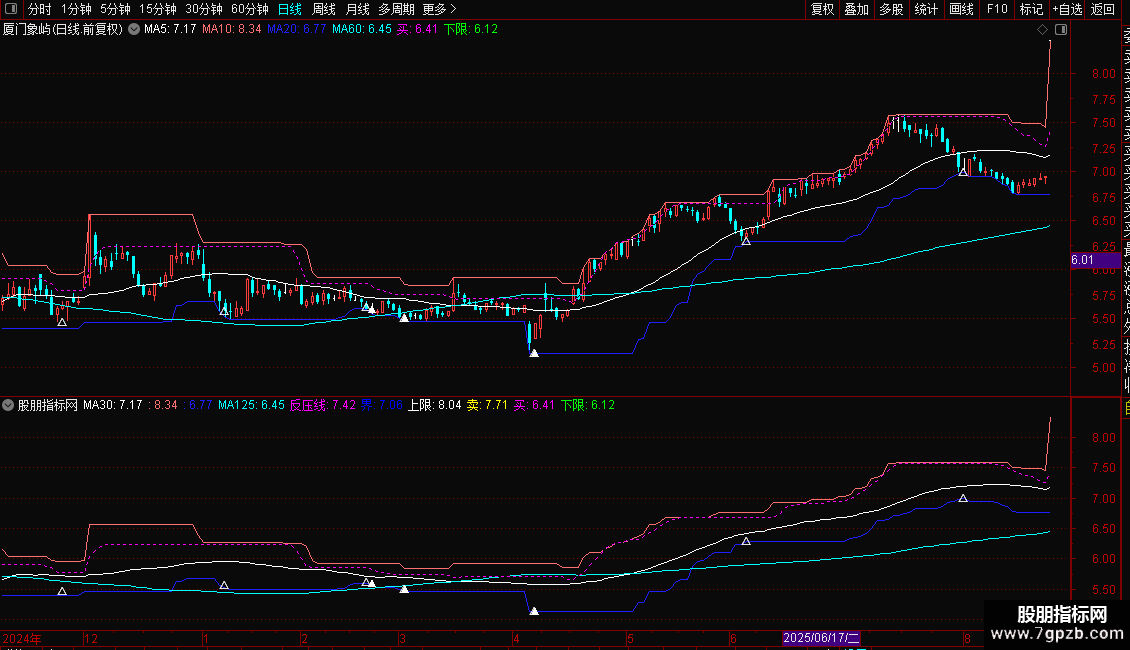
Task: Click the triangle on the June pullback, main chart
Action: click(x=746, y=241)
